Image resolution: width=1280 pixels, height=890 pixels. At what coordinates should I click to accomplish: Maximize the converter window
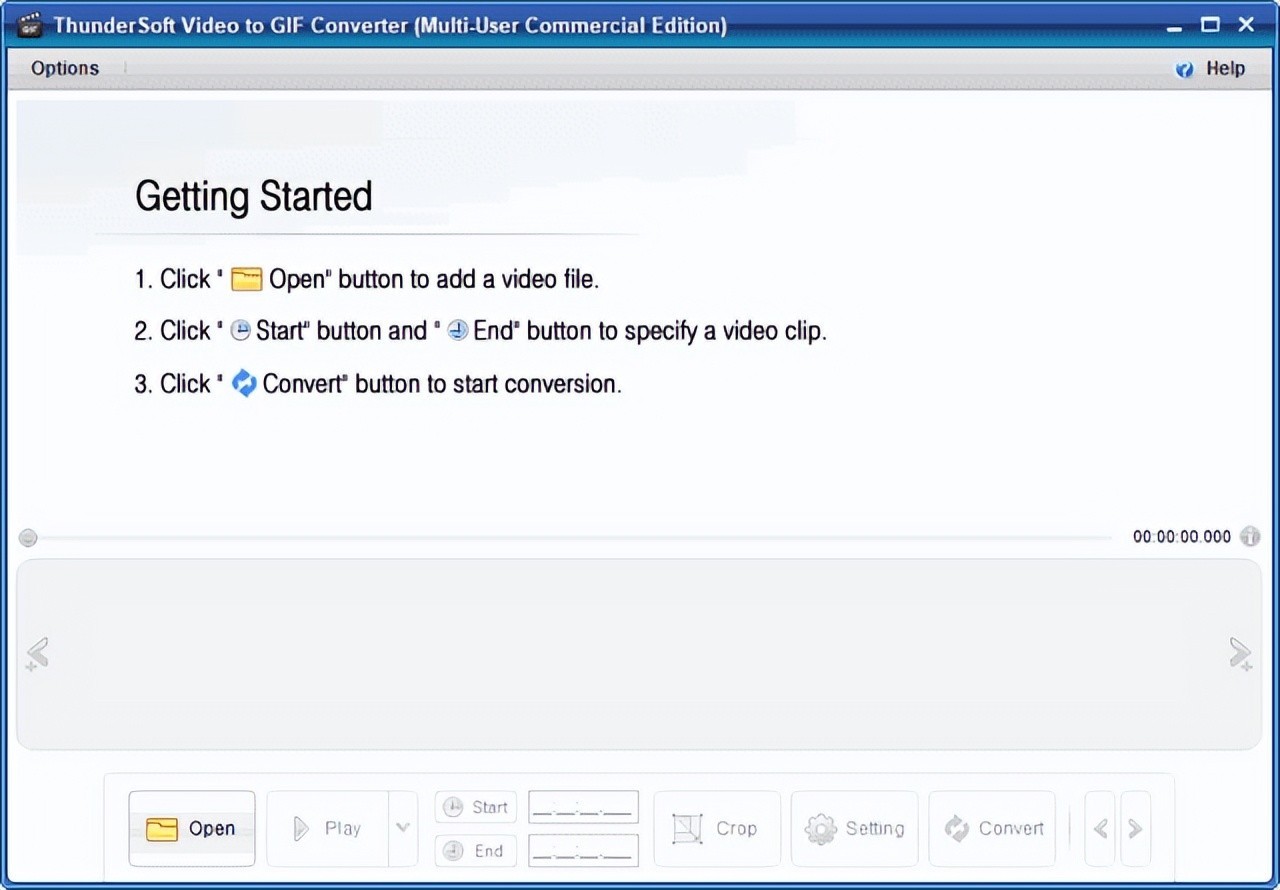(1210, 25)
